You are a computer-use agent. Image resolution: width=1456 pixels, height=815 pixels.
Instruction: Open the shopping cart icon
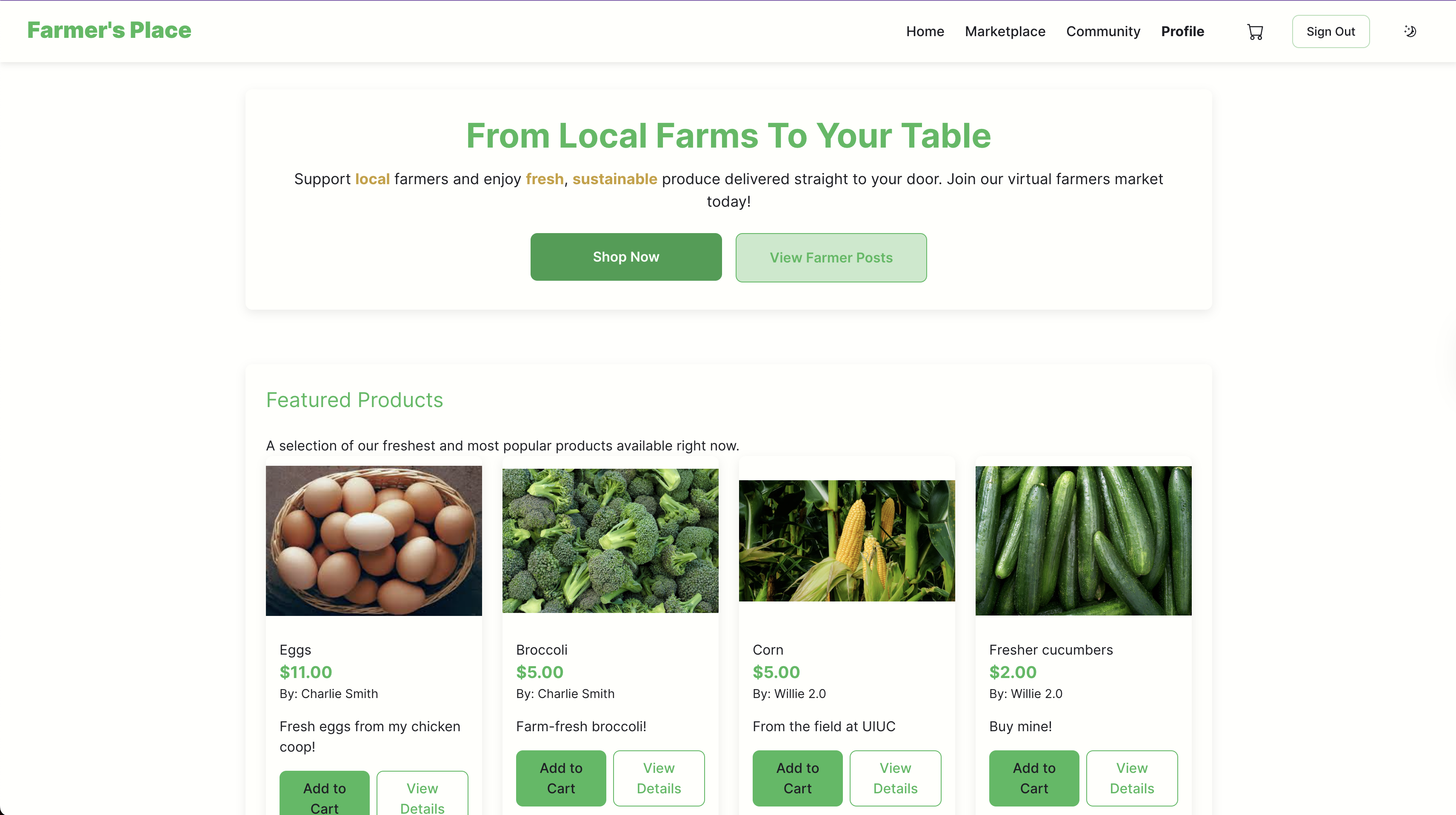1255,31
